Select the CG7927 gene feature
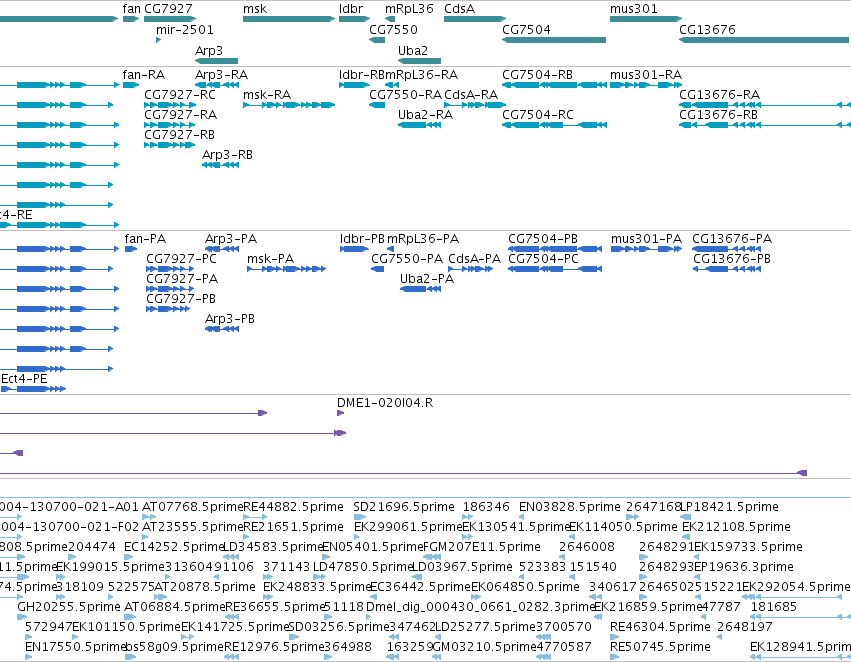The image size is (851, 662). [x=170, y=19]
